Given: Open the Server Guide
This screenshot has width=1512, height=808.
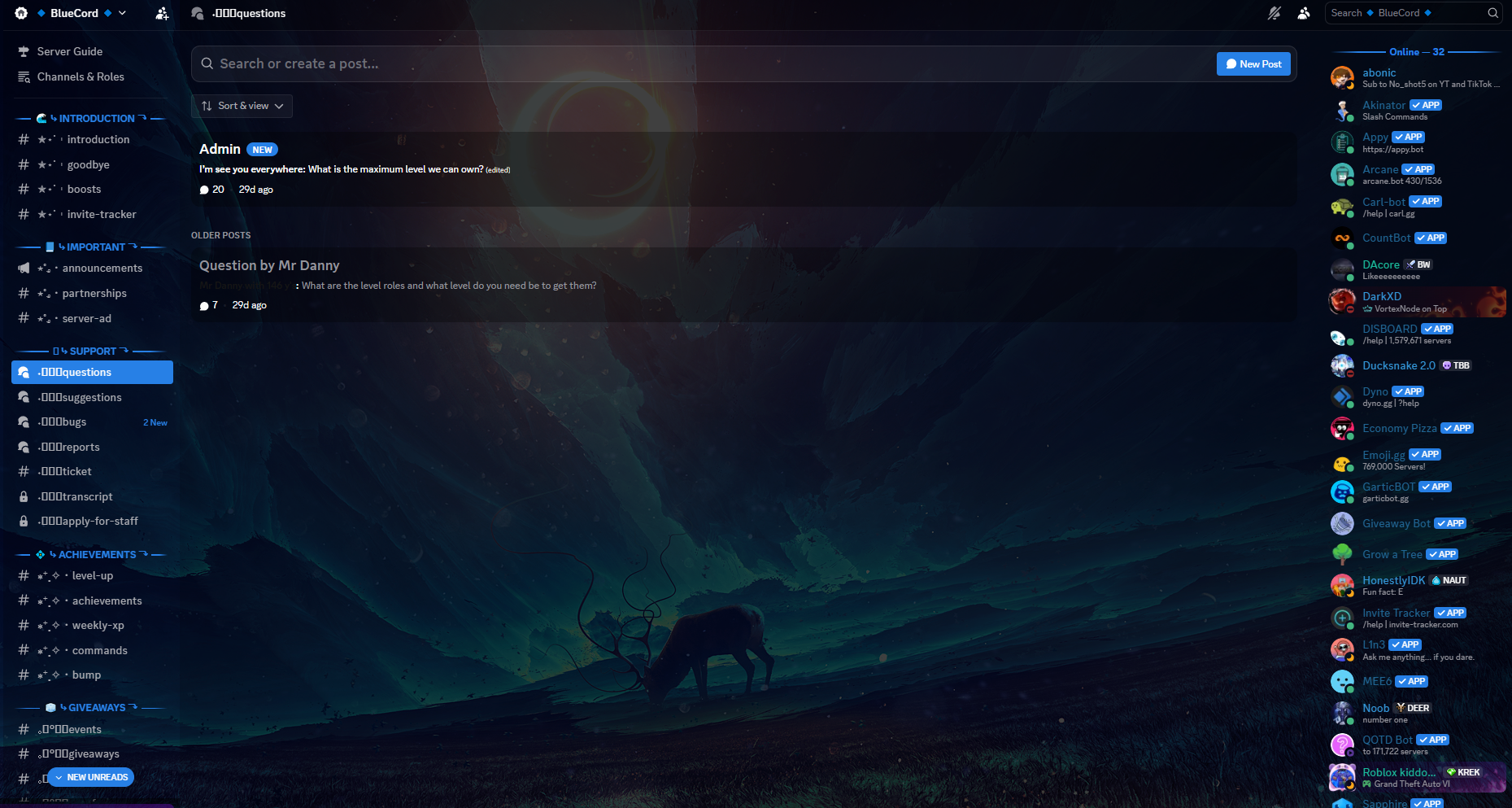Looking at the screenshot, I should click(69, 51).
